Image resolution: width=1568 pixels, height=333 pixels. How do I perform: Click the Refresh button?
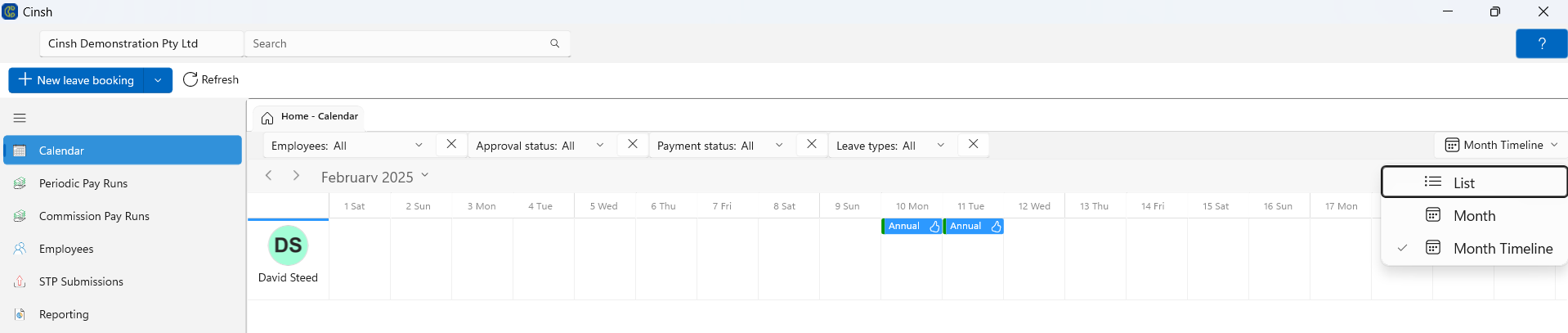coord(211,80)
